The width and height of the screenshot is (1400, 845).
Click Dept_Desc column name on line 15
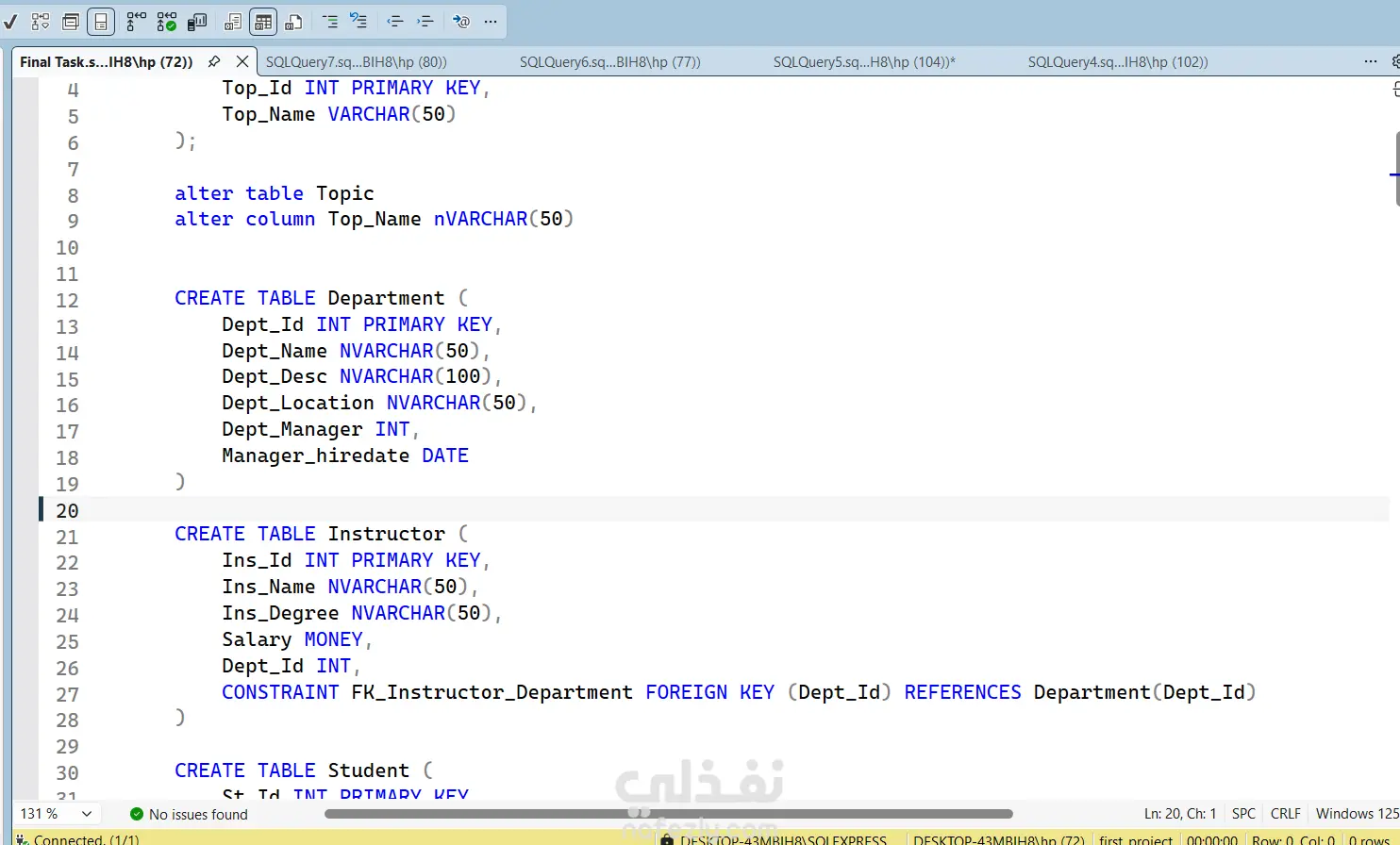click(275, 376)
